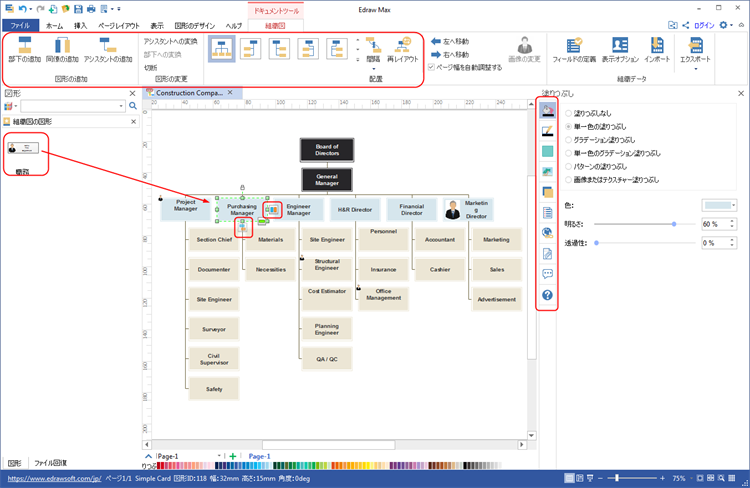
Task: Click the shape search input field
Action: tap(69, 106)
